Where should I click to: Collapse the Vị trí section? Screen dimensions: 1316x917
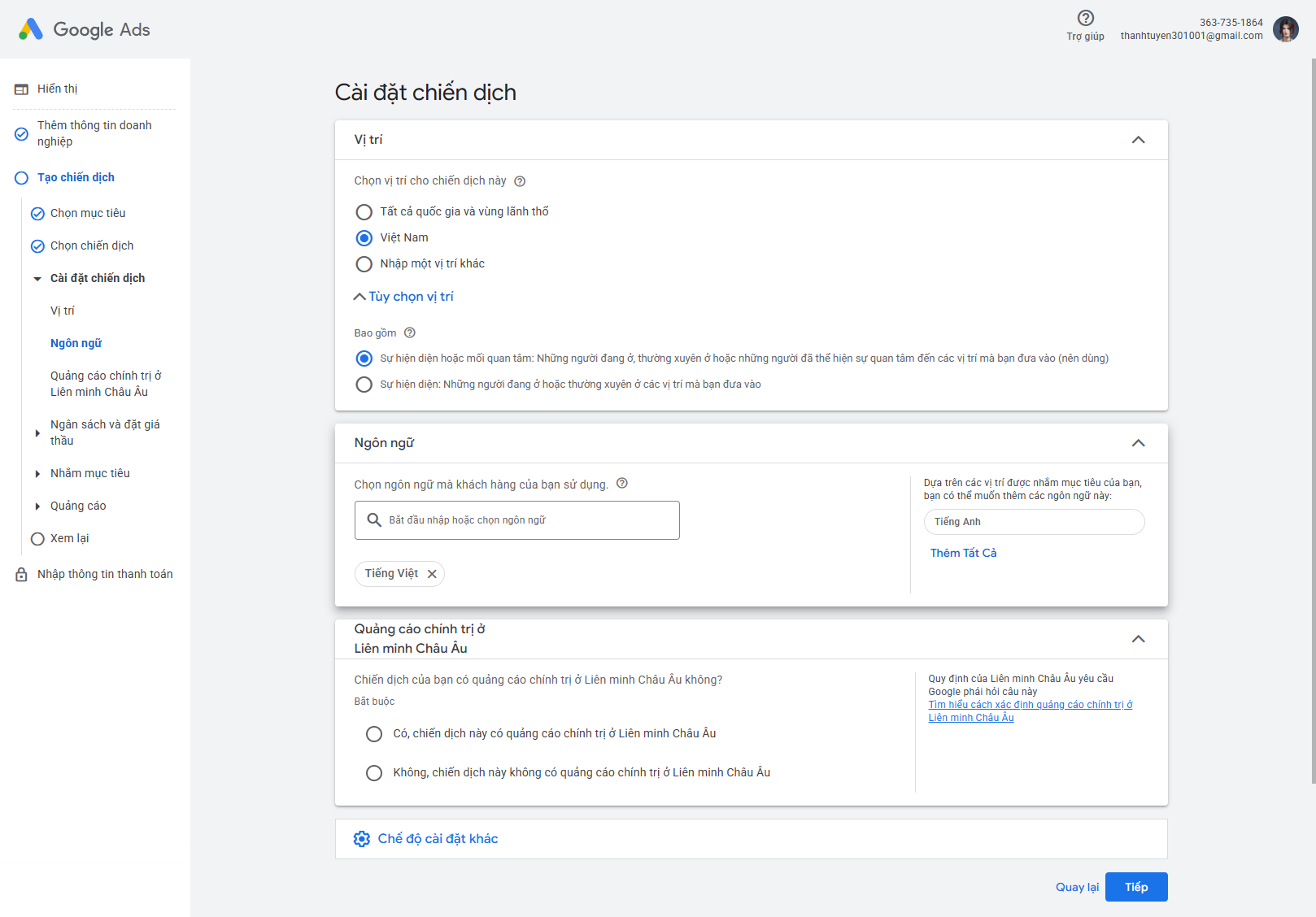[1139, 140]
